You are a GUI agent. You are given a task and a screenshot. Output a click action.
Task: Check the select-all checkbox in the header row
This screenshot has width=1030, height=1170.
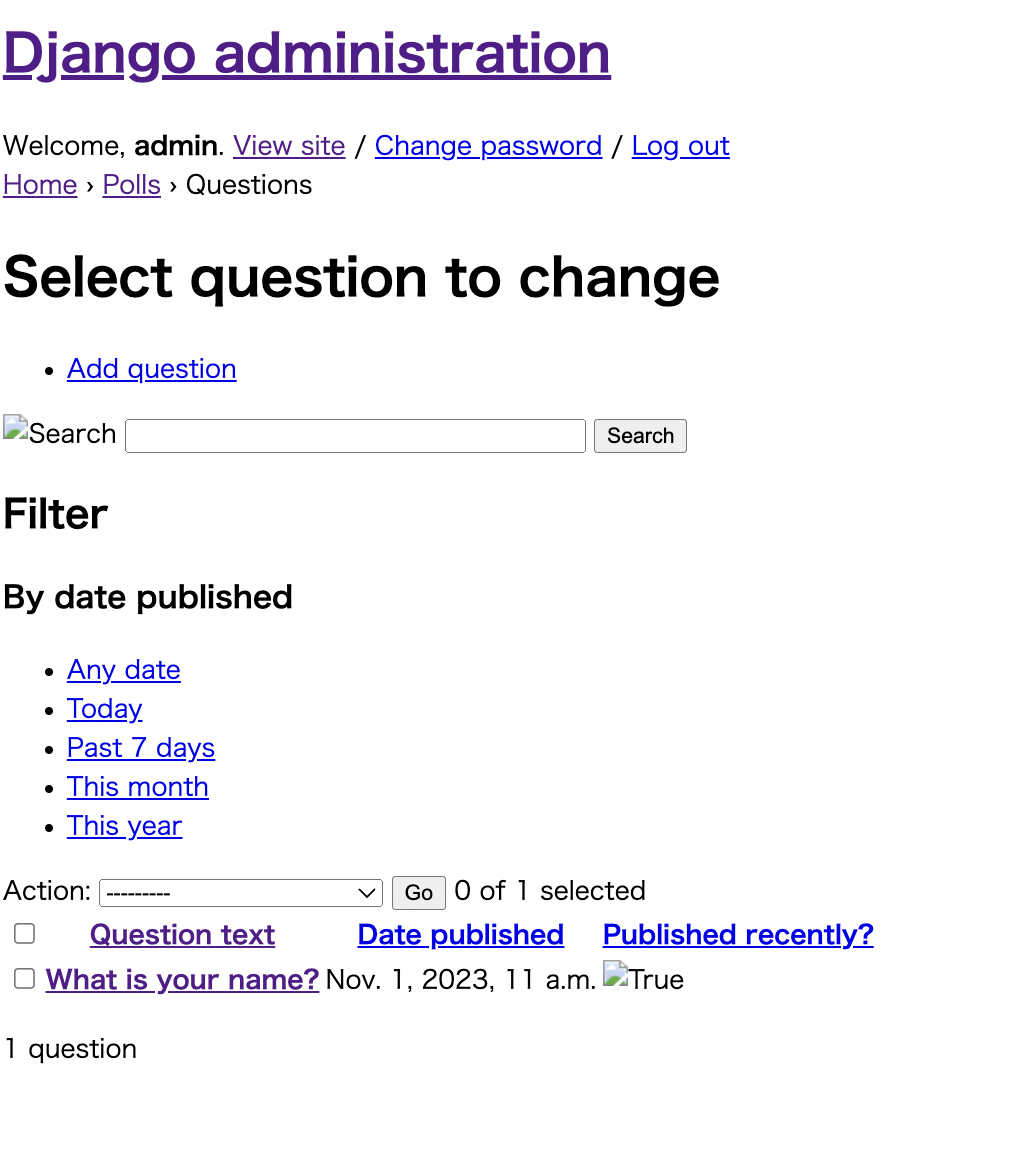(x=24, y=933)
